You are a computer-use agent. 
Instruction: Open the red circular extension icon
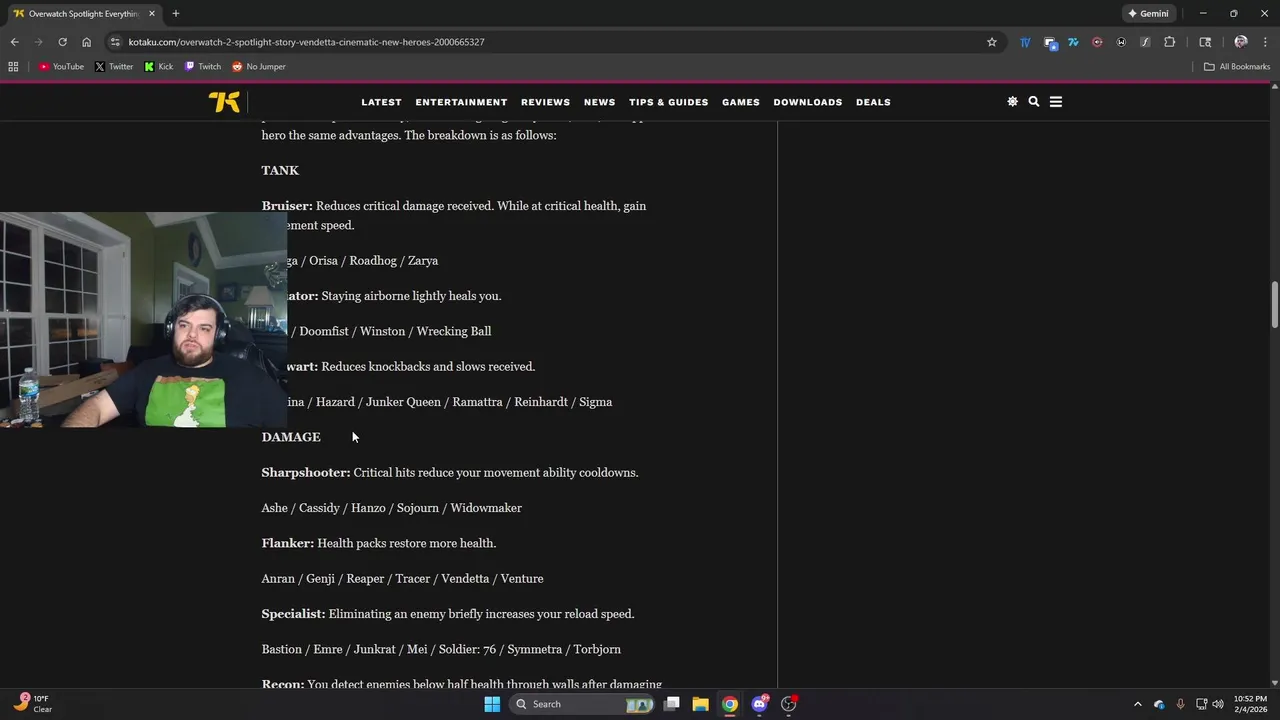(1097, 42)
